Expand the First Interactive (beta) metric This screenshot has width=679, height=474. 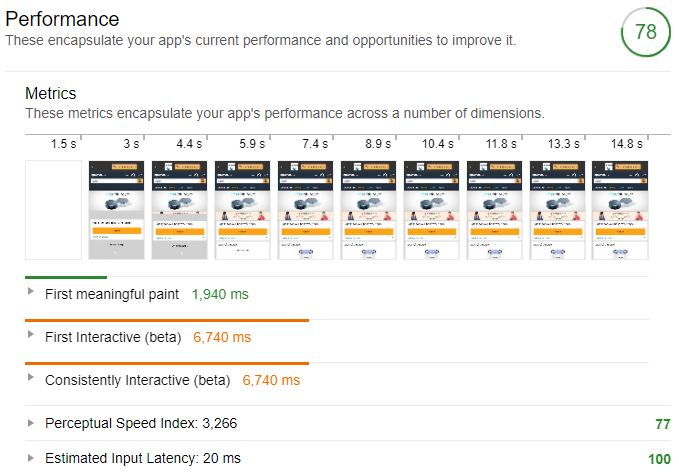pos(32,337)
